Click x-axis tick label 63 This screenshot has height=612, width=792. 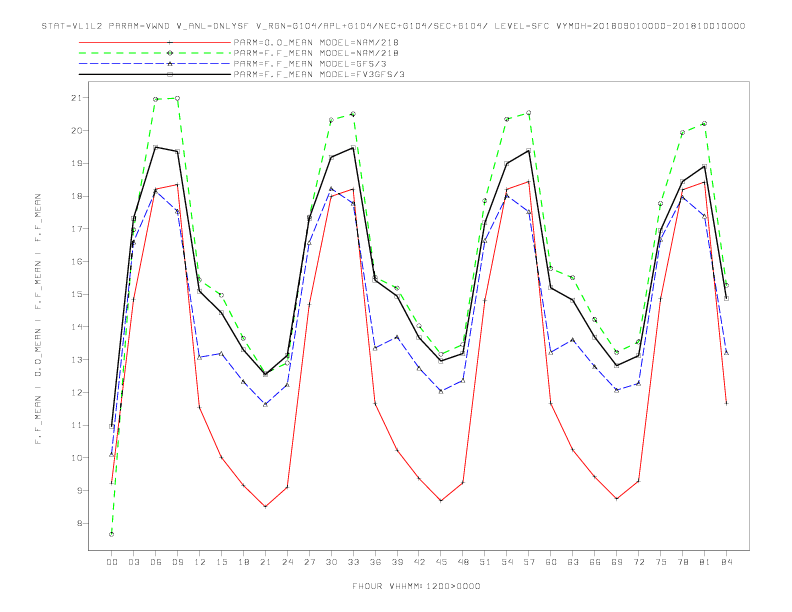(573, 562)
